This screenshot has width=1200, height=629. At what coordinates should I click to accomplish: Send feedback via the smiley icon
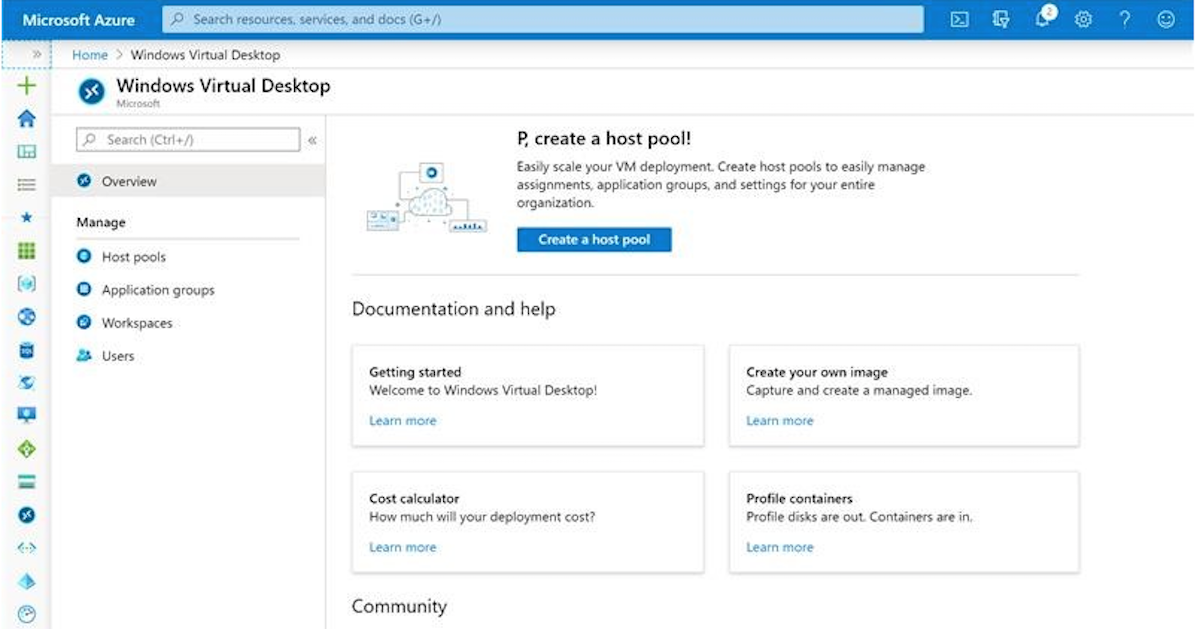[1166, 20]
